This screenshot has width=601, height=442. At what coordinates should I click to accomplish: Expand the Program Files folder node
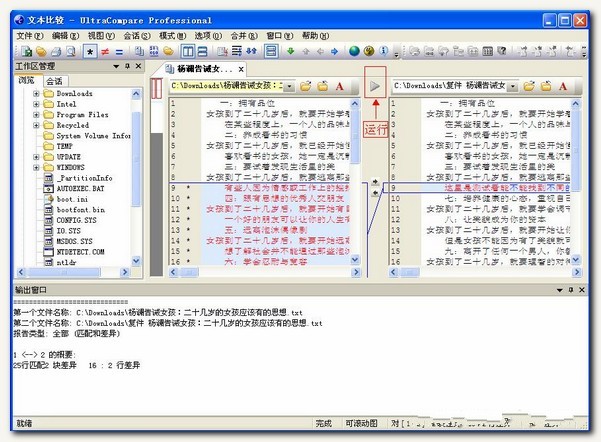tap(36, 114)
